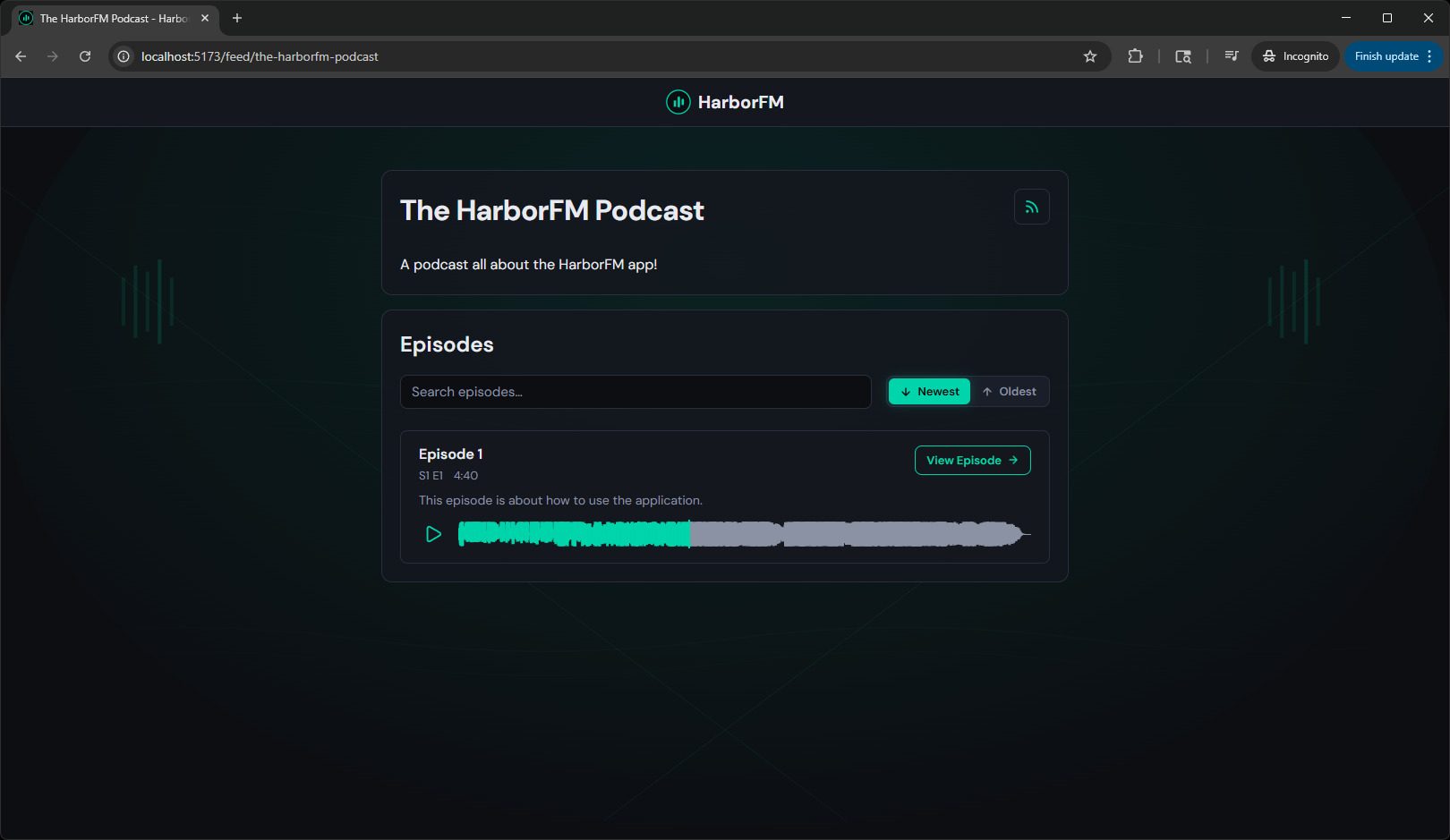Toggle the Incognito profile indicator
This screenshot has width=1450, height=840.
tap(1294, 55)
